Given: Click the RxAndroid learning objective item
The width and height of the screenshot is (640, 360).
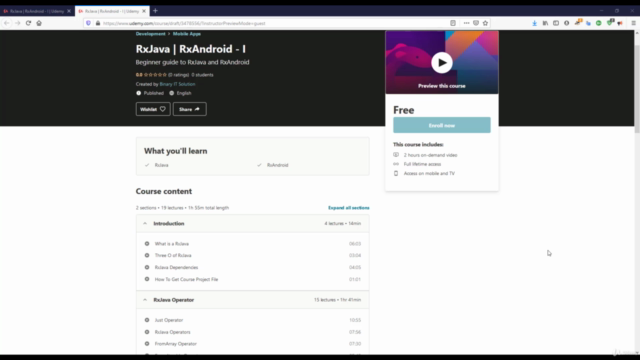Looking at the screenshot, I should click(x=278, y=165).
